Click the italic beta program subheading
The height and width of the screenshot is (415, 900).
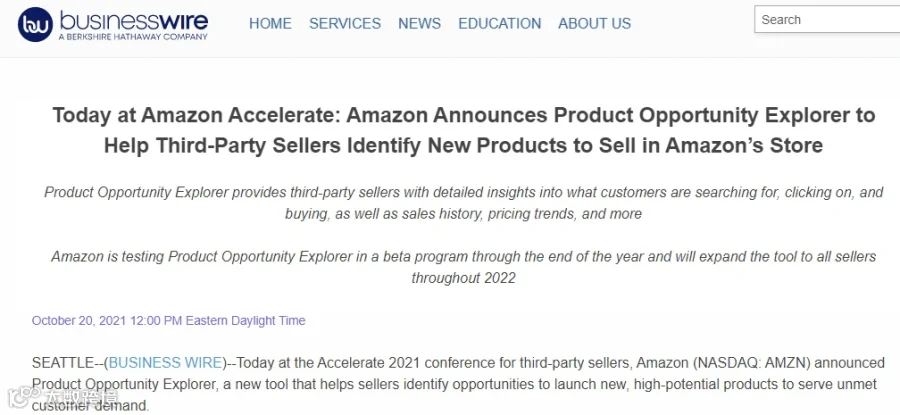(464, 267)
